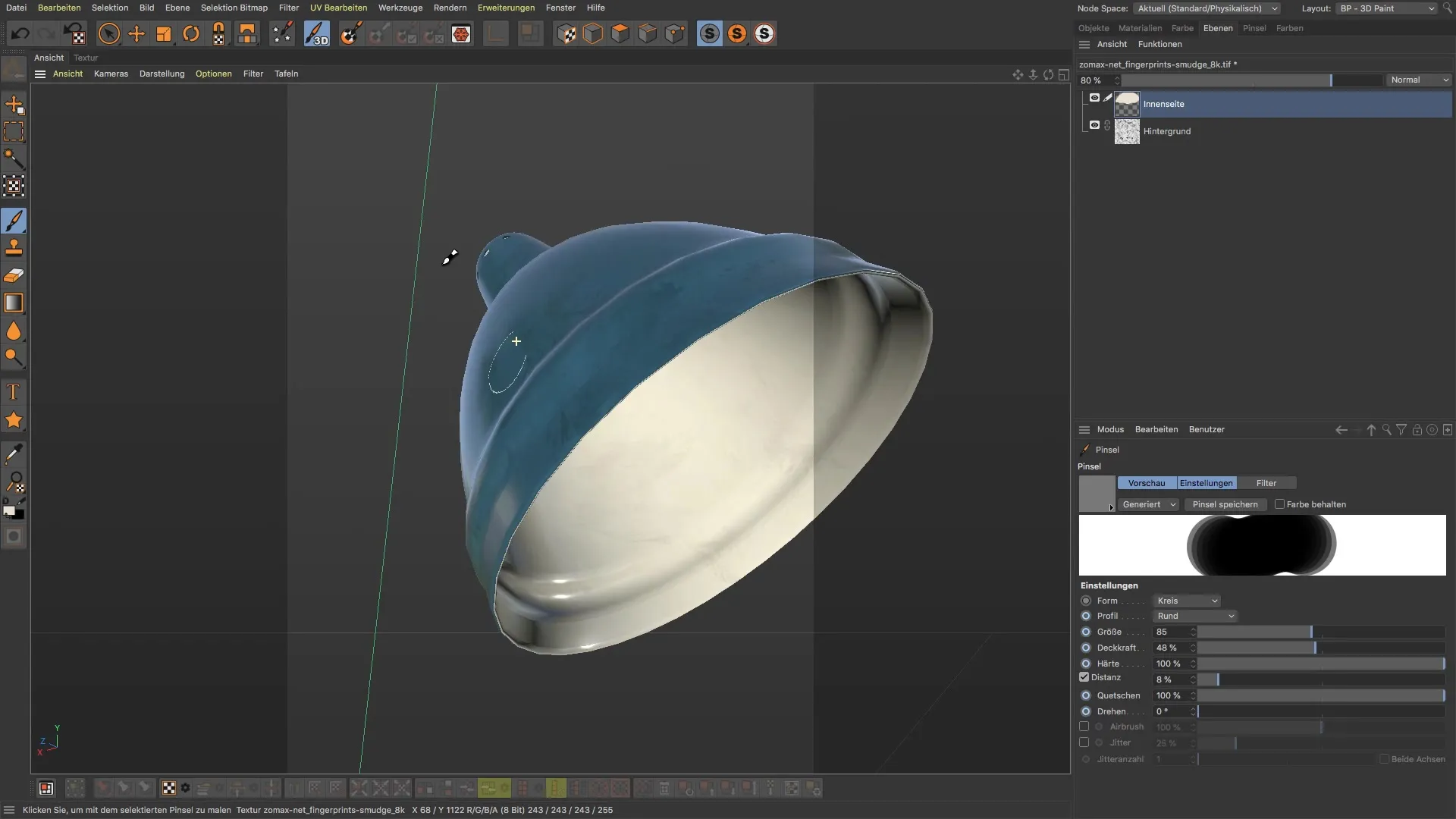1456x819 pixels.
Task: Toggle the Größe pressure radio button
Action: tap(1086, 632)
